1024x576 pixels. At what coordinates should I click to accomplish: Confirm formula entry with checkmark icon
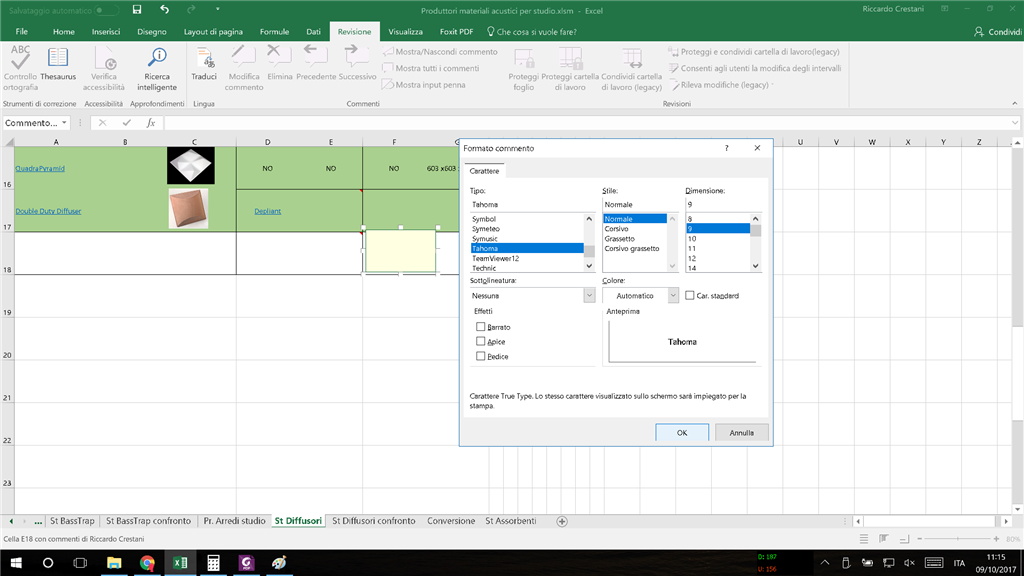coord(126,123)
